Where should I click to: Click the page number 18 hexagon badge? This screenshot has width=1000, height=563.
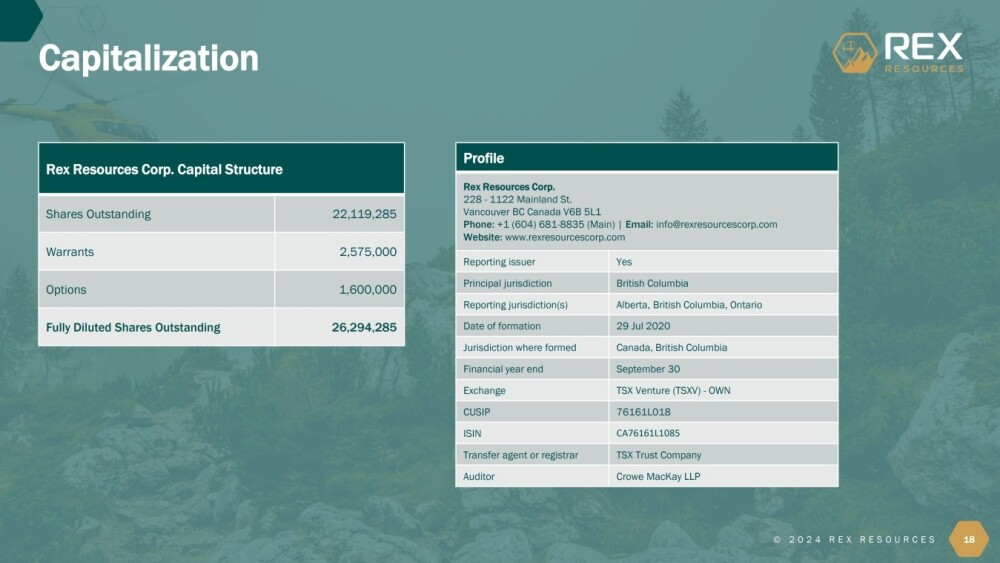pyautogui.click(x=969, y=539)
